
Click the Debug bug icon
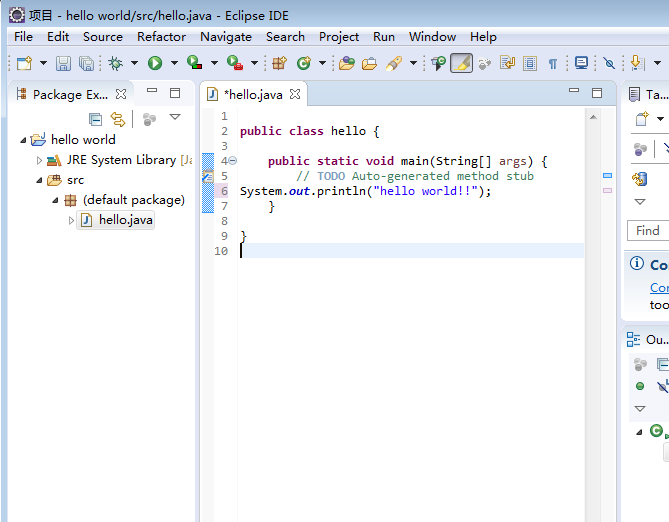116,63
